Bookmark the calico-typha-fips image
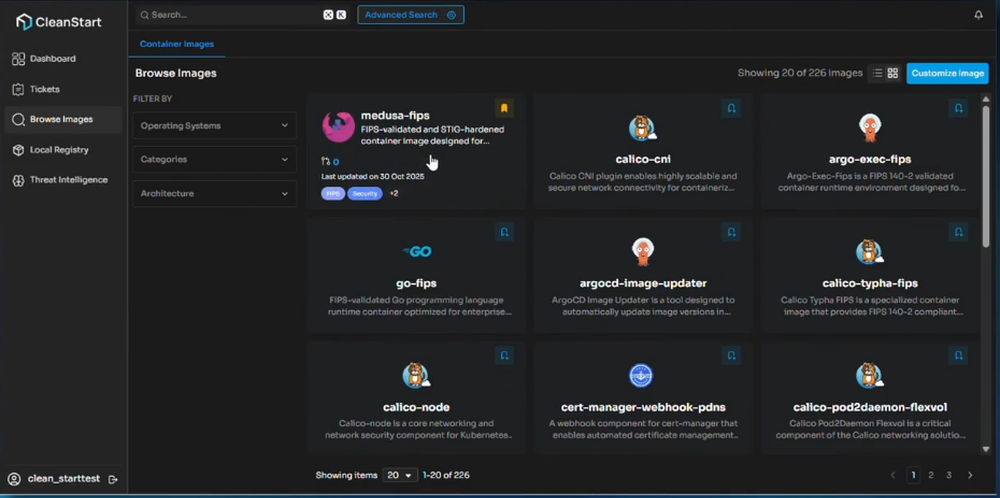This screenshot has height=498, width=1000. click(959, 232)
